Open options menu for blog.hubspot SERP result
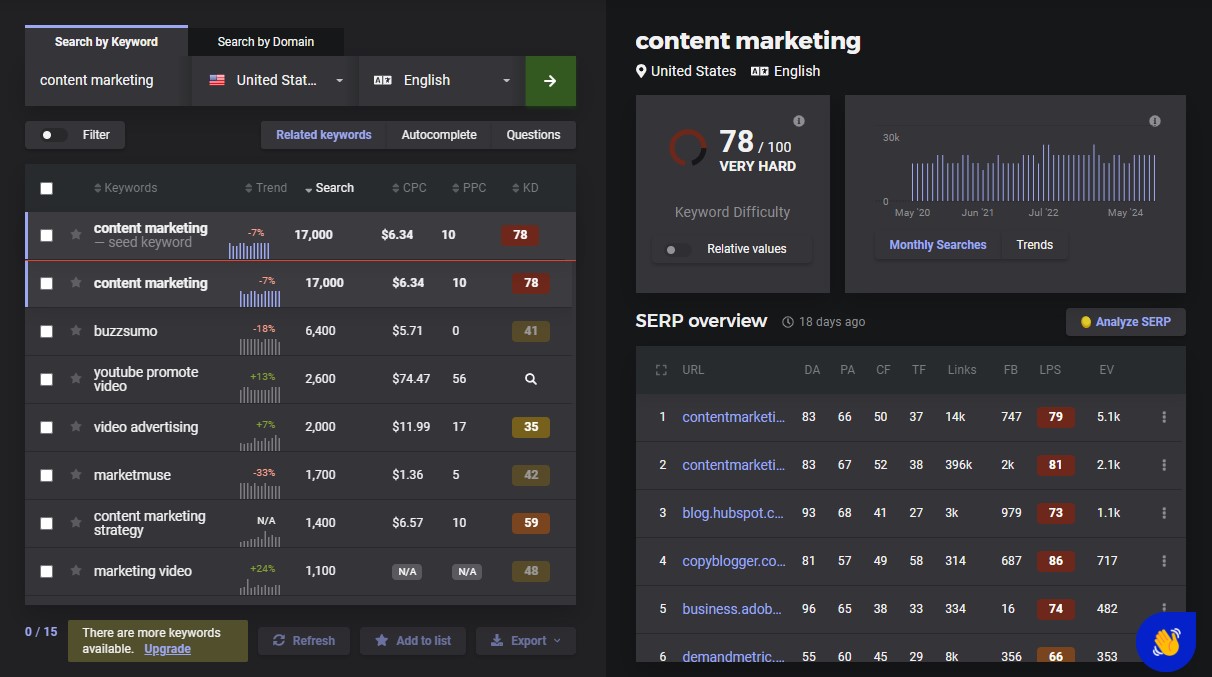Image resolution: width=1212 pixels, height=677 pixels. pyautogui.click(x=1164, y=513)
